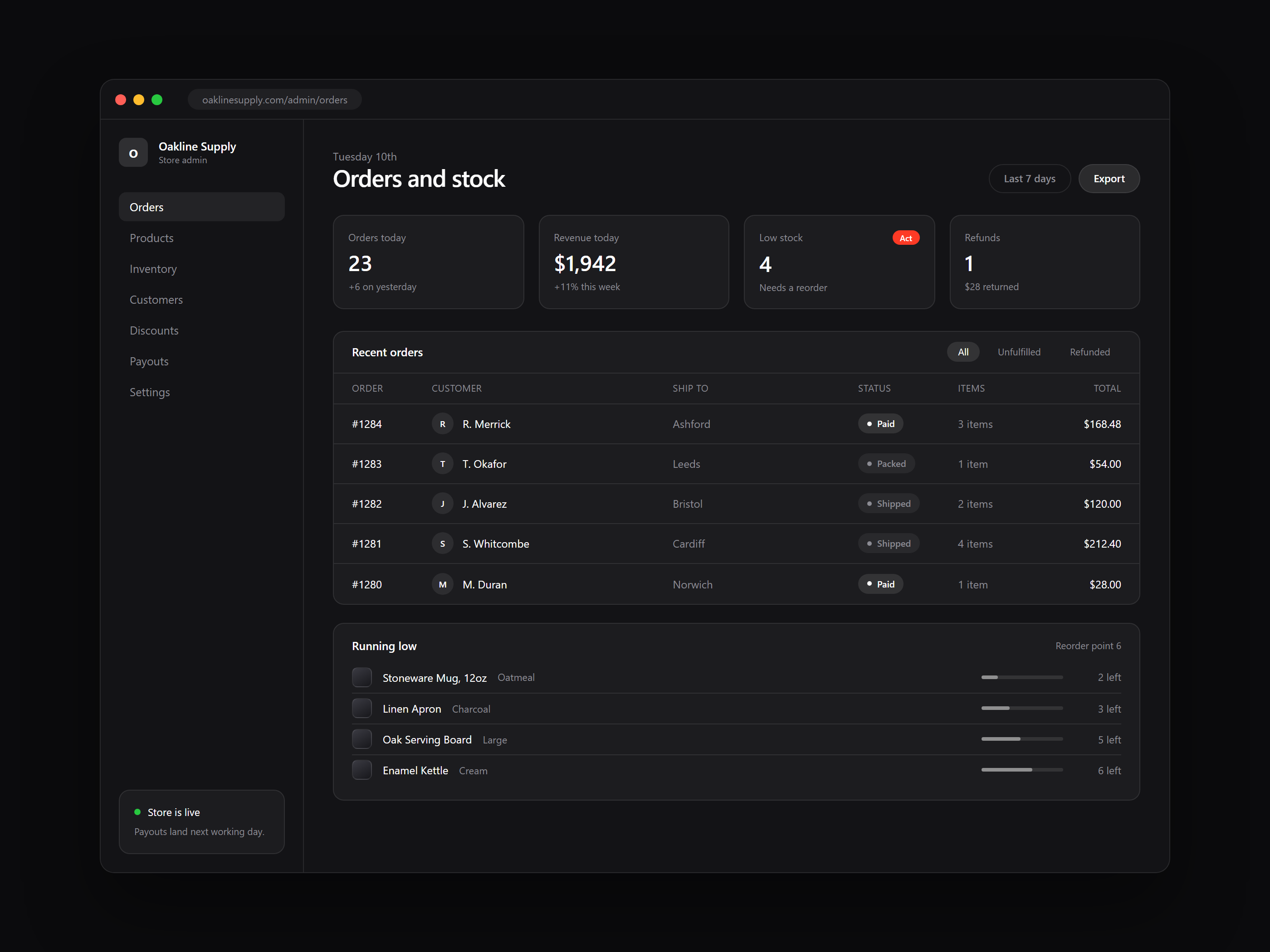Switch to the Unfulfilled tab

(x=1019, y=352)
